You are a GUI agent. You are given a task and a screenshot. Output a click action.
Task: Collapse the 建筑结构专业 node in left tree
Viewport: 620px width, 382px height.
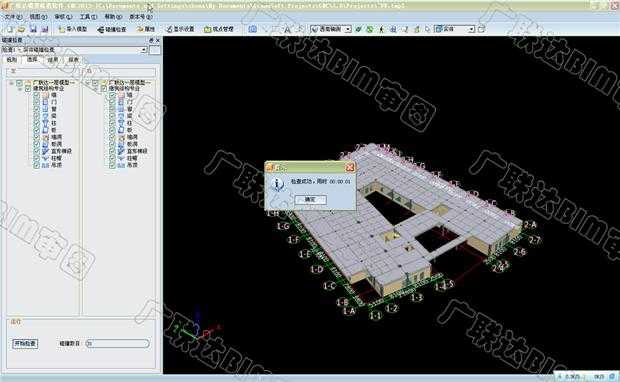(20, 89)
